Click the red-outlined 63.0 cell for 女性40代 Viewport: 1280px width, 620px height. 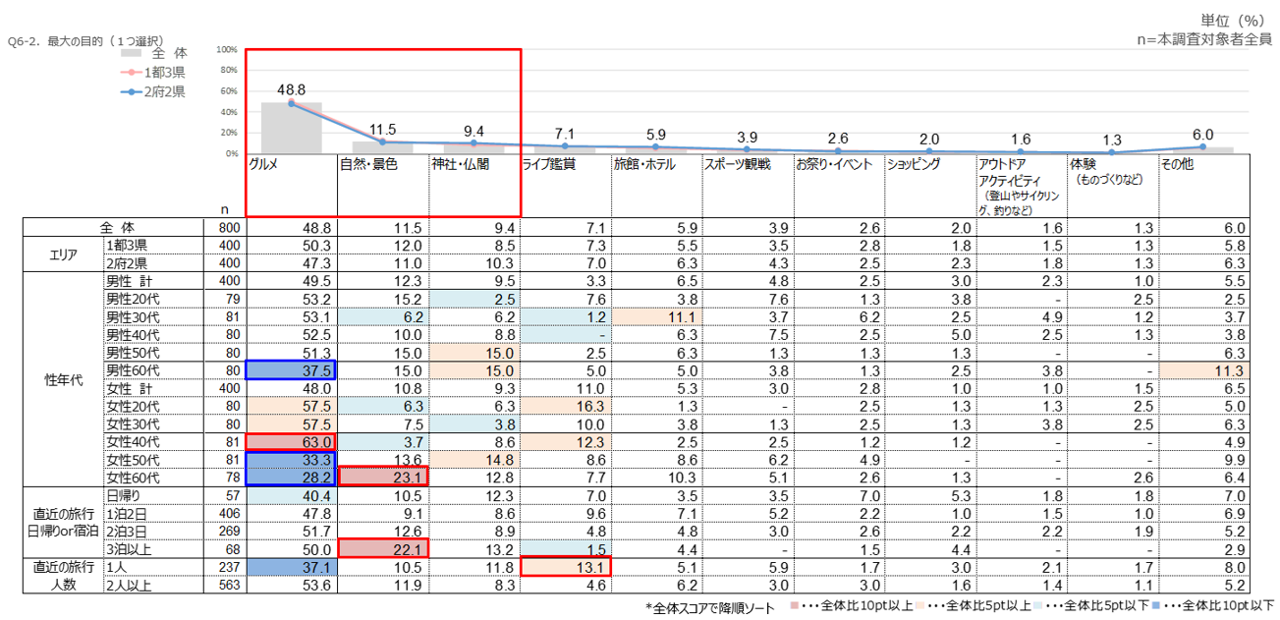pos(292,442)
